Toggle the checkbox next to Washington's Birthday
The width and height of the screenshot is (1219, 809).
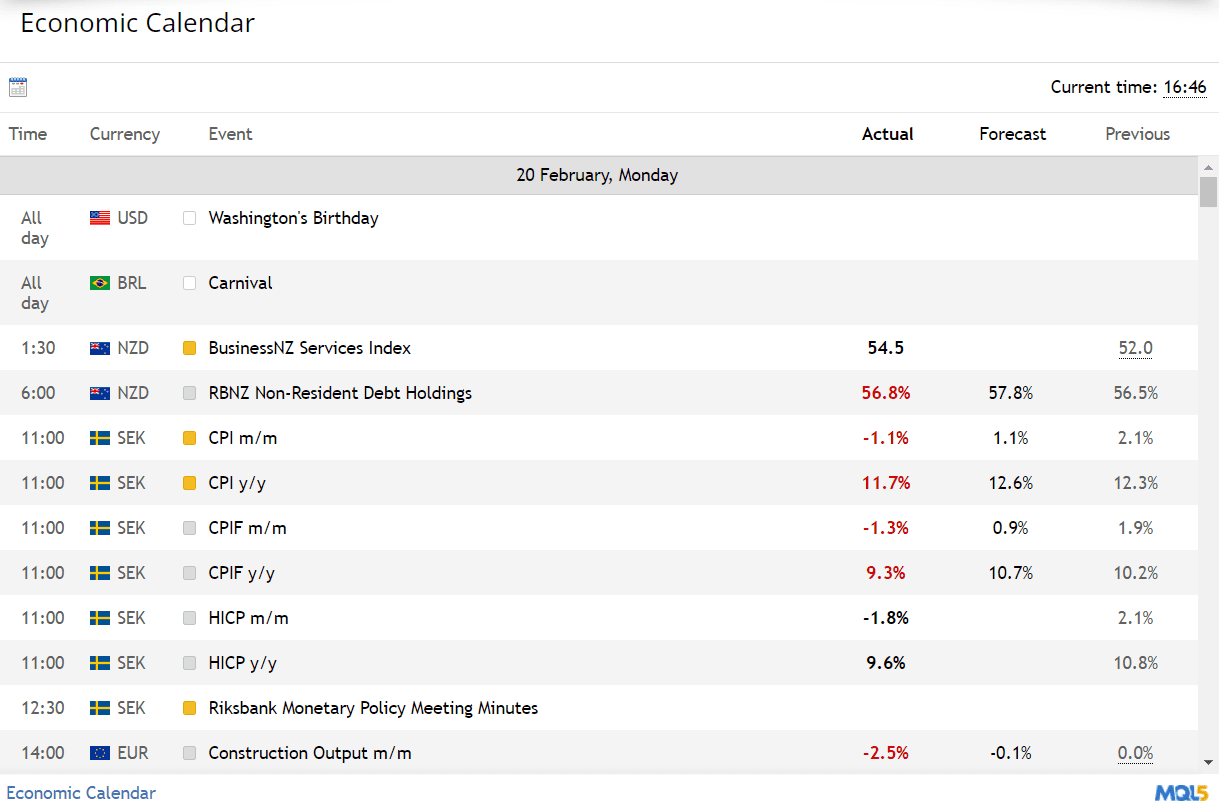coord(189,217)
